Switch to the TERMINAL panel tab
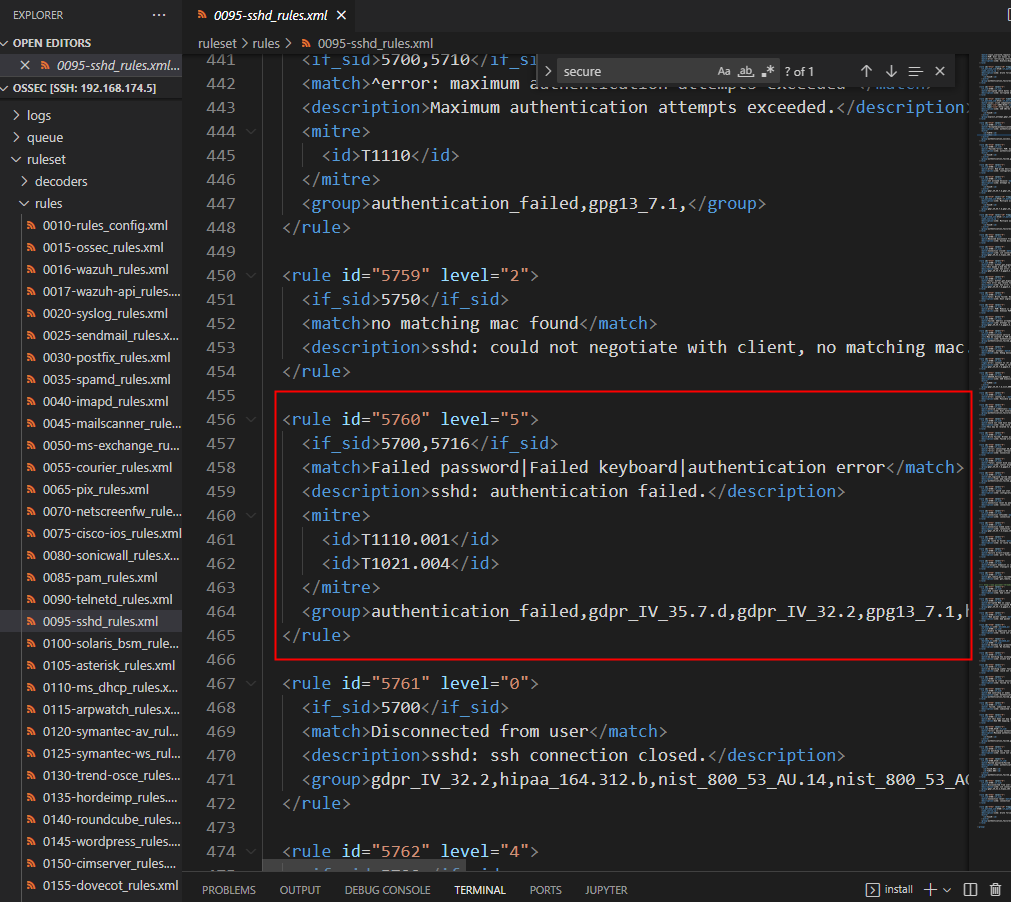The image size is (1011, 902). 480,890
